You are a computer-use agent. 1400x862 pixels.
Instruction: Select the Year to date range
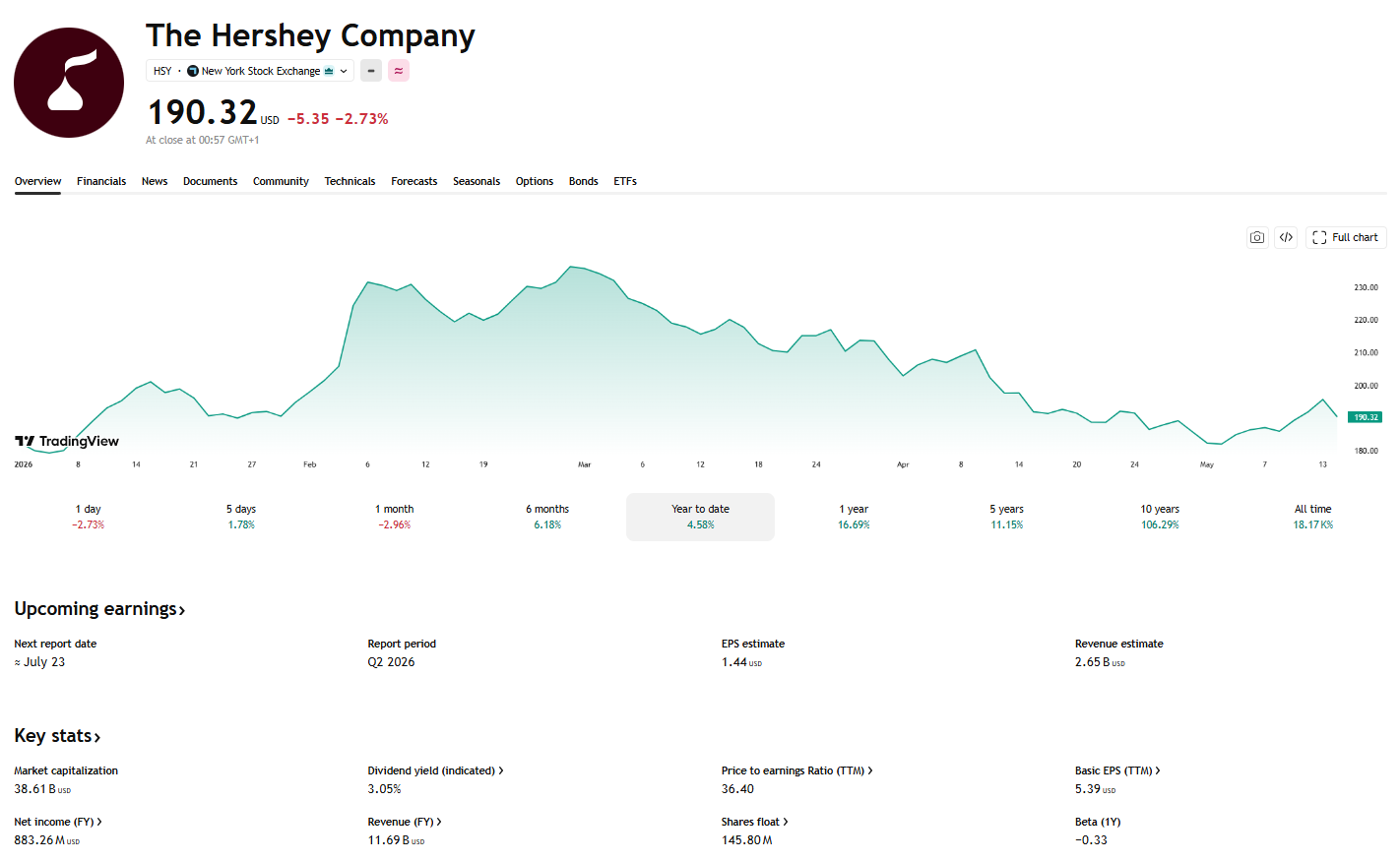tap(700, 517)
